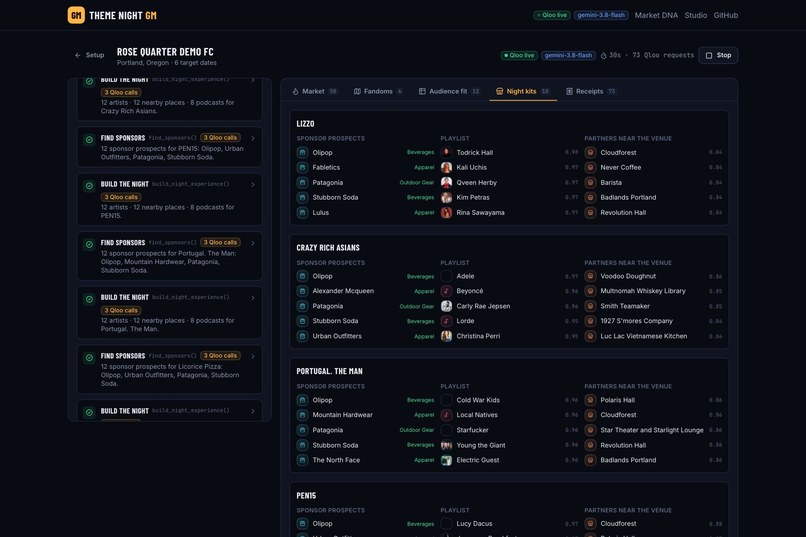
Task: Click Urban Outfitters sponsor icon under Crazy Rich Asians
Action: (x=302, y=336)
